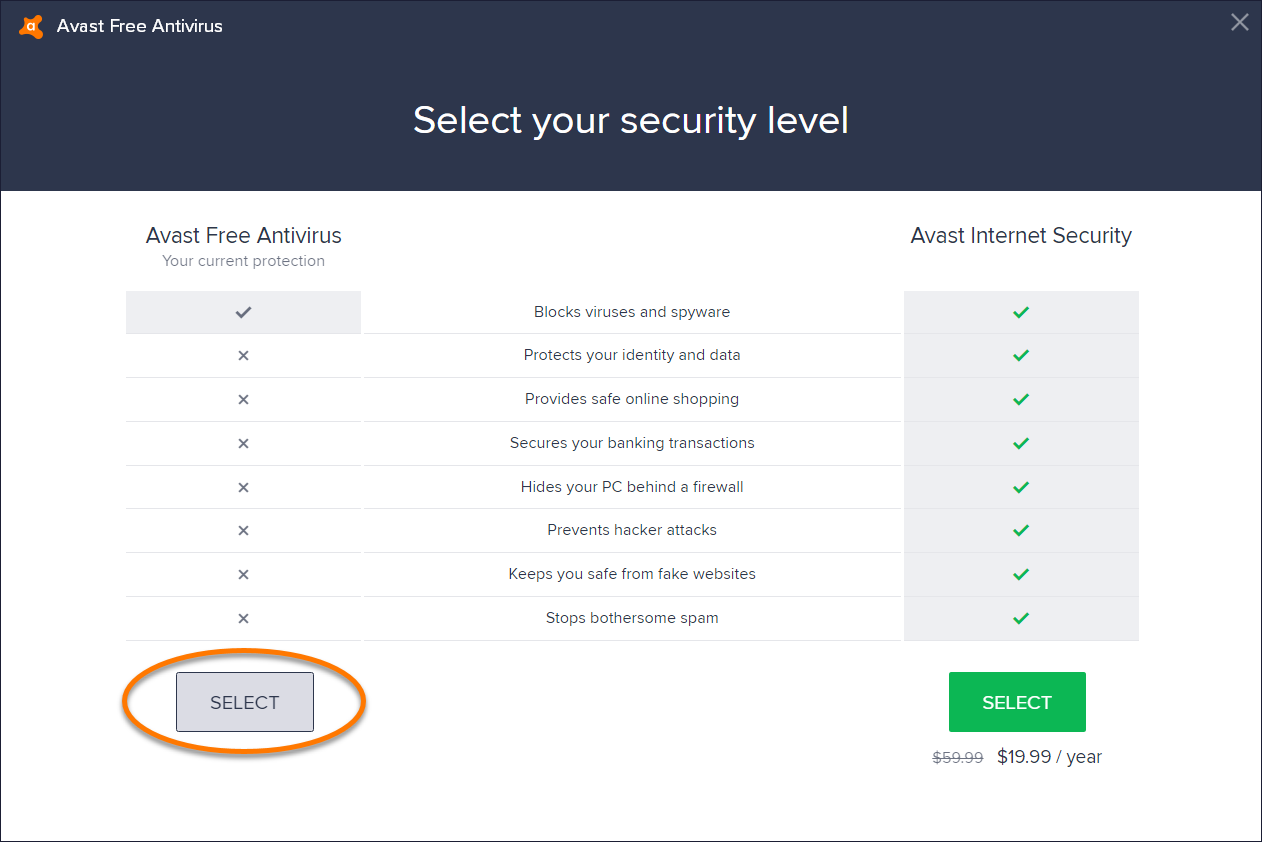Select Avast Internet Security green button
The width and height of the screenshot is (1262, 842).
pyautogui.click(x=1017, y=702)
